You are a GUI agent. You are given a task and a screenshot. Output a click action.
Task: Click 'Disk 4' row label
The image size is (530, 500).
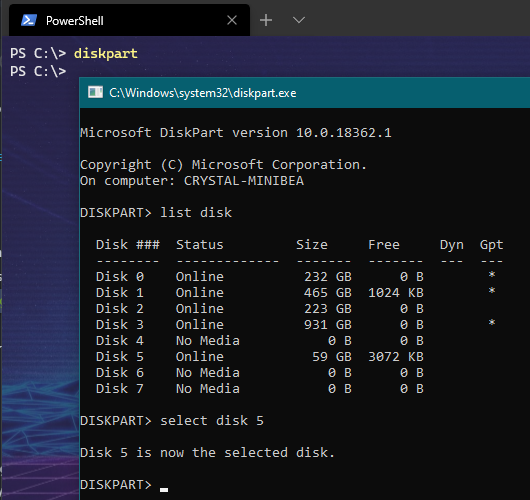(x=120, y=340)
